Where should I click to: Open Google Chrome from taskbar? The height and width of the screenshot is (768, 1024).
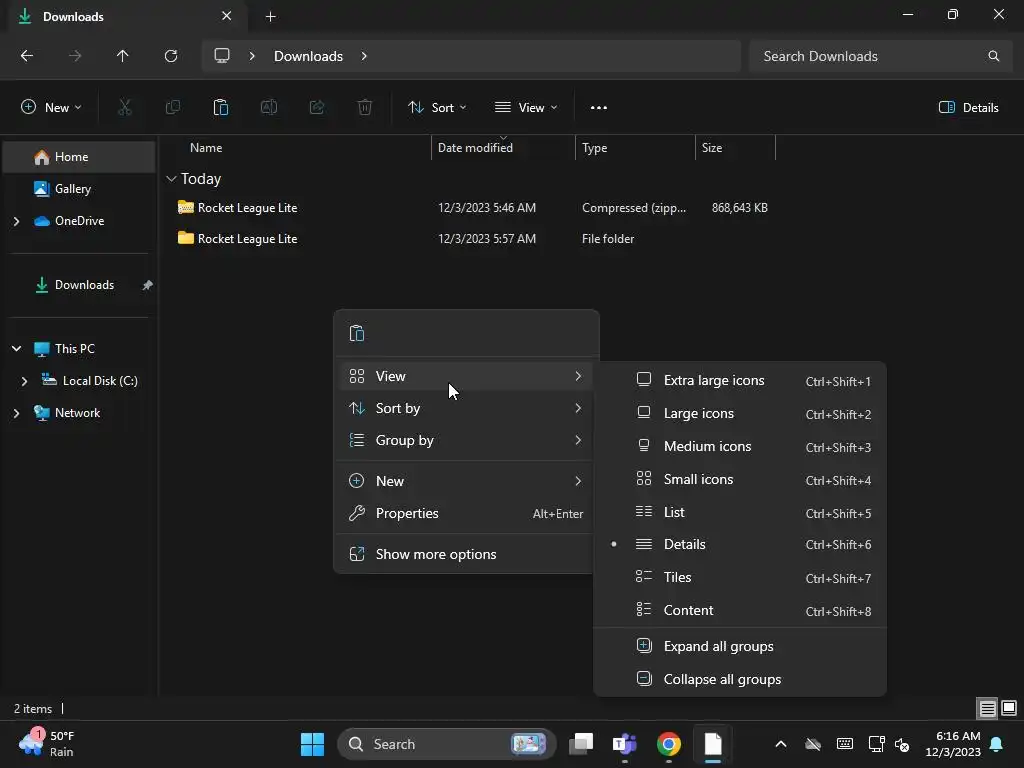pos(669,744)
